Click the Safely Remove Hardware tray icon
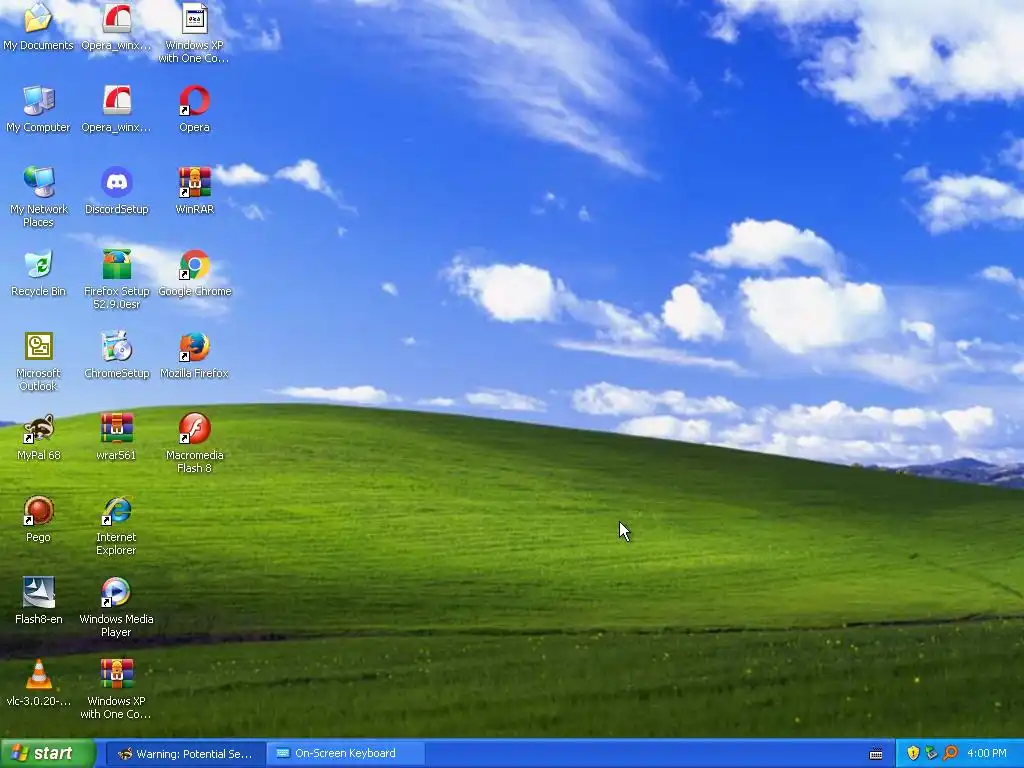 point(931,754)
